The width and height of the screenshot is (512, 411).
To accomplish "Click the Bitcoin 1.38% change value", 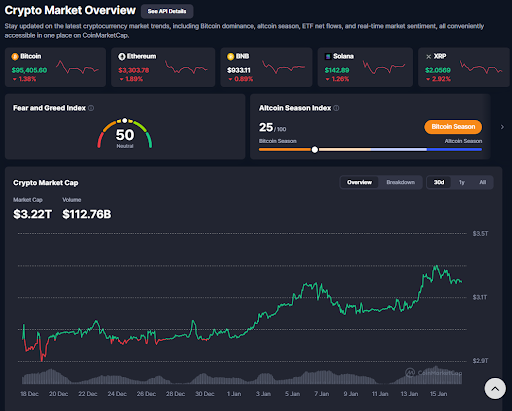I will (27, 79).
